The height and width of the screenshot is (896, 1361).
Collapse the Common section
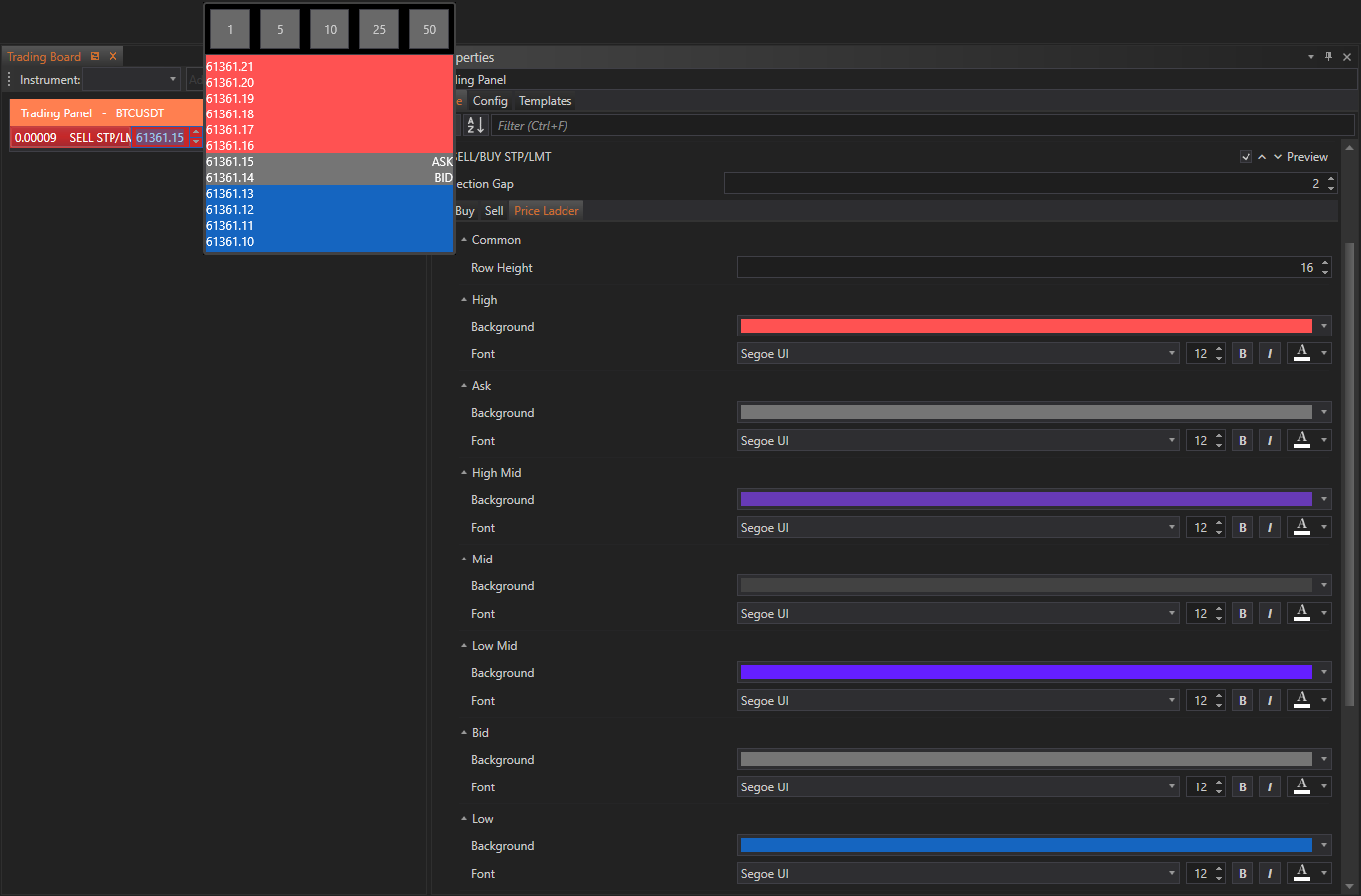464,240
